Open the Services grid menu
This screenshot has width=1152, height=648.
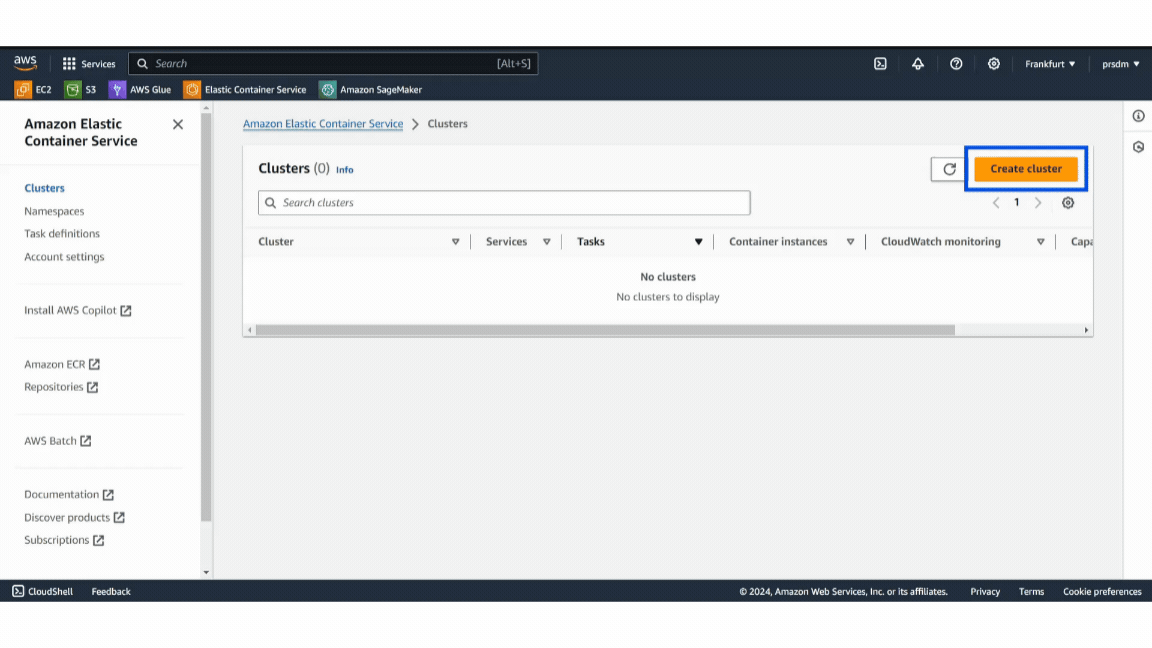coord(89,64)
